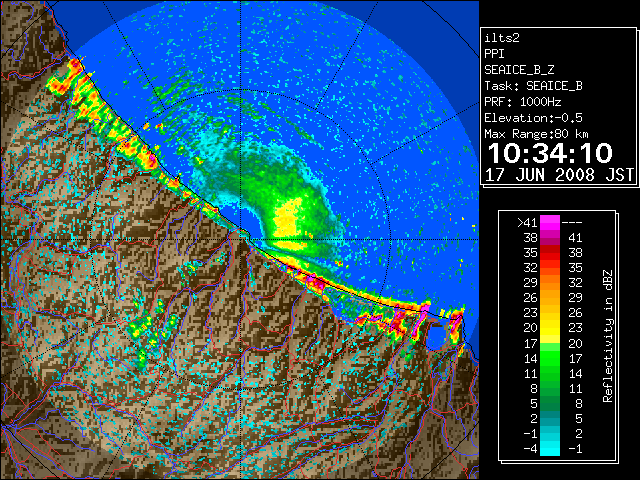640x480 pixels.
Task: Click the 'Max Range:80 km' text
Action: click(x=536, y=134)
